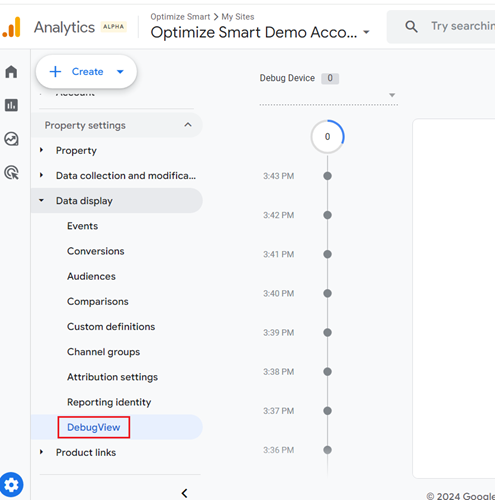Image resolution: width=495 pixels, height=500 pixels.
Task: Open the Debug Device dropdown
Action: point(328,96)
